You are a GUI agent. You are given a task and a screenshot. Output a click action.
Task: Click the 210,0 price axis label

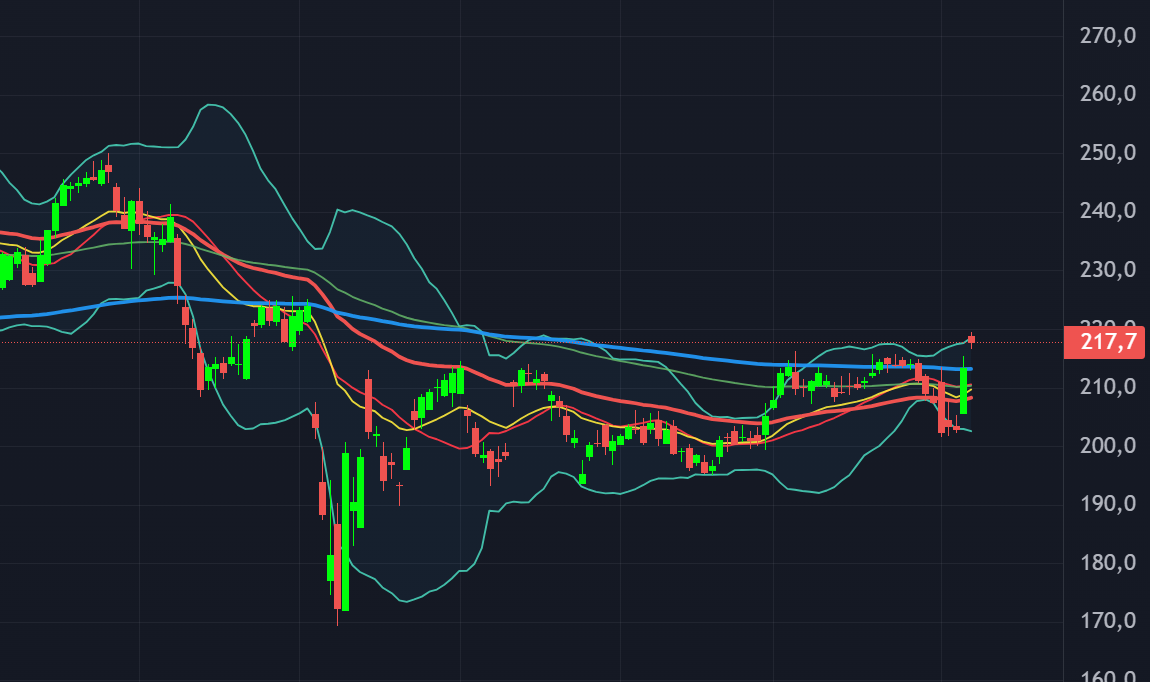(x=1108, y=387)
